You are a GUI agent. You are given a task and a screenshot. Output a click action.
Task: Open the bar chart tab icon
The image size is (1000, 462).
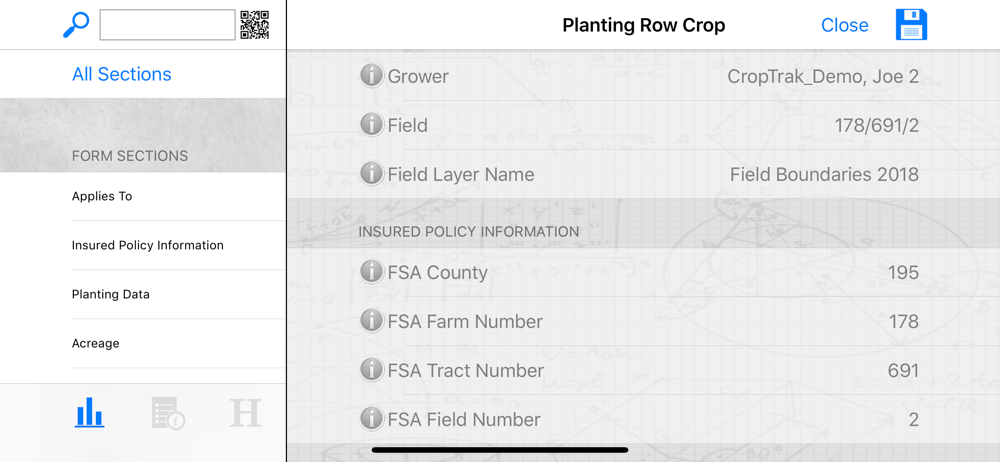[90, 412]
